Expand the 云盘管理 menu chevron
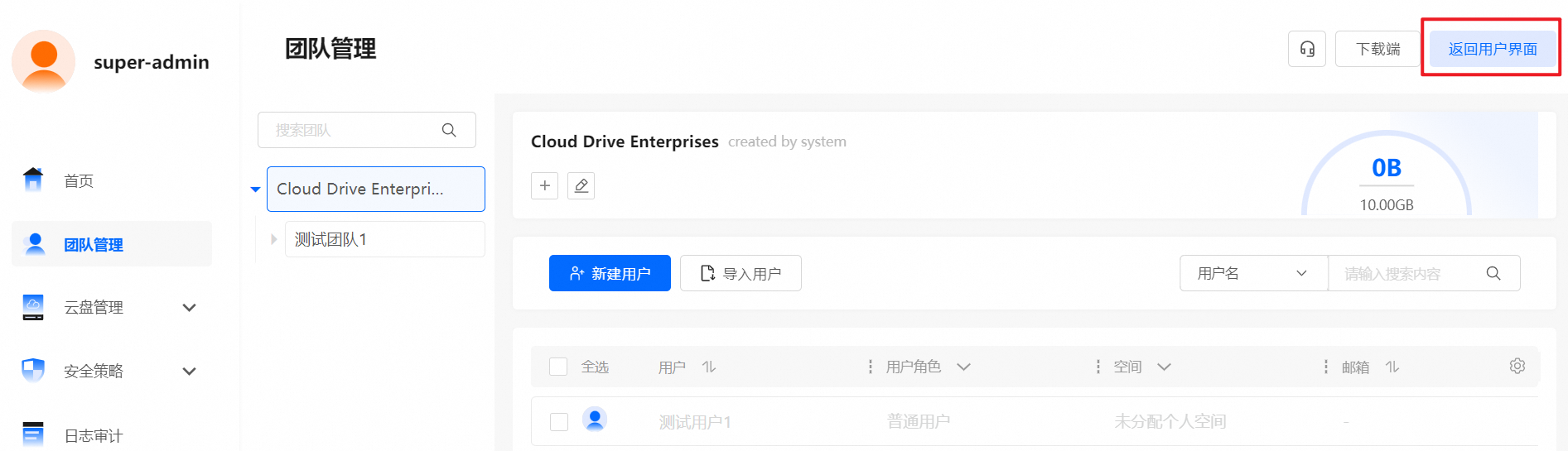 (189, 308)
